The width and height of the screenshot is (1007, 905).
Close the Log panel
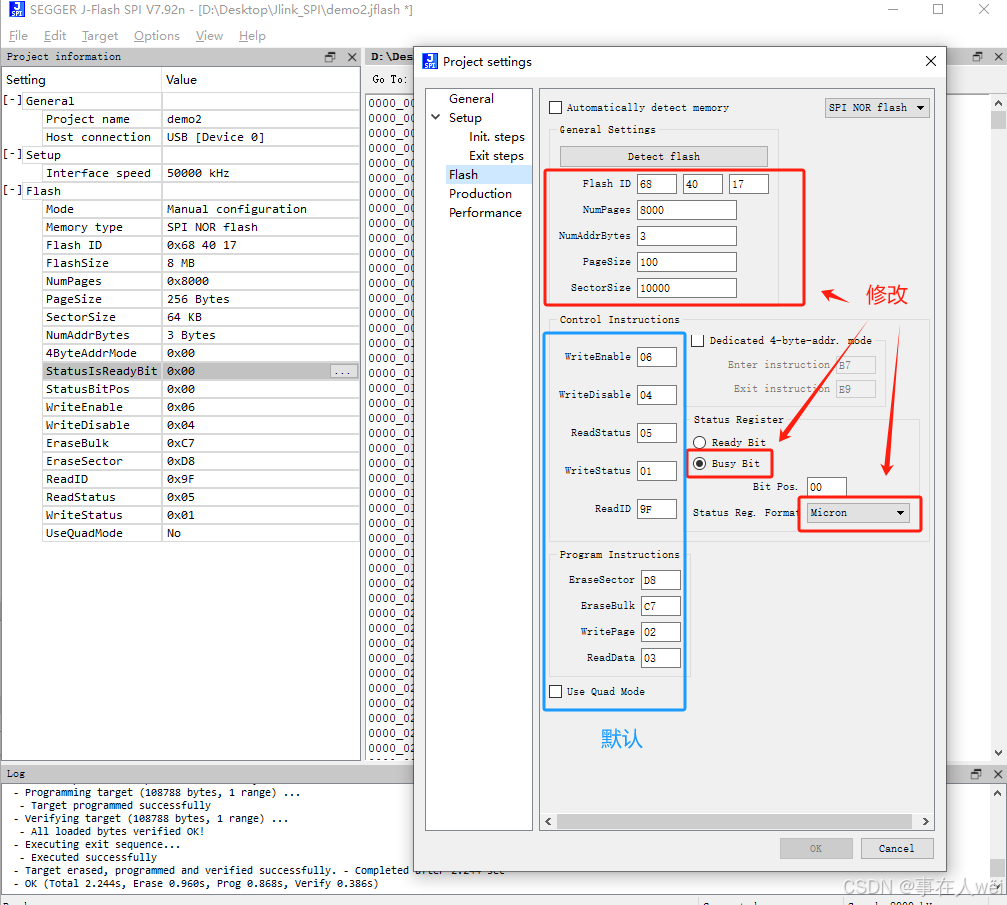point(998,774)
